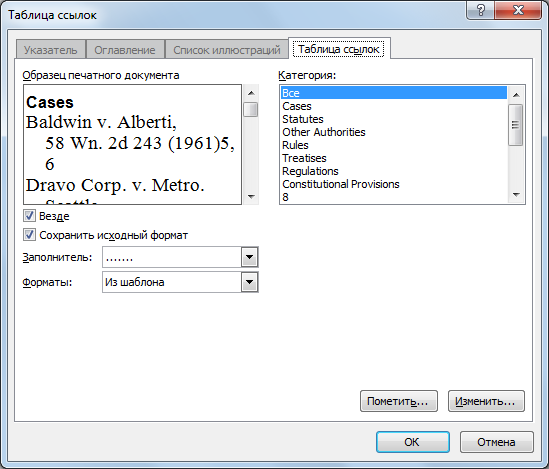Select Все in the category list
The width and height of the screenshot is (549, 469).
[394, 93]
